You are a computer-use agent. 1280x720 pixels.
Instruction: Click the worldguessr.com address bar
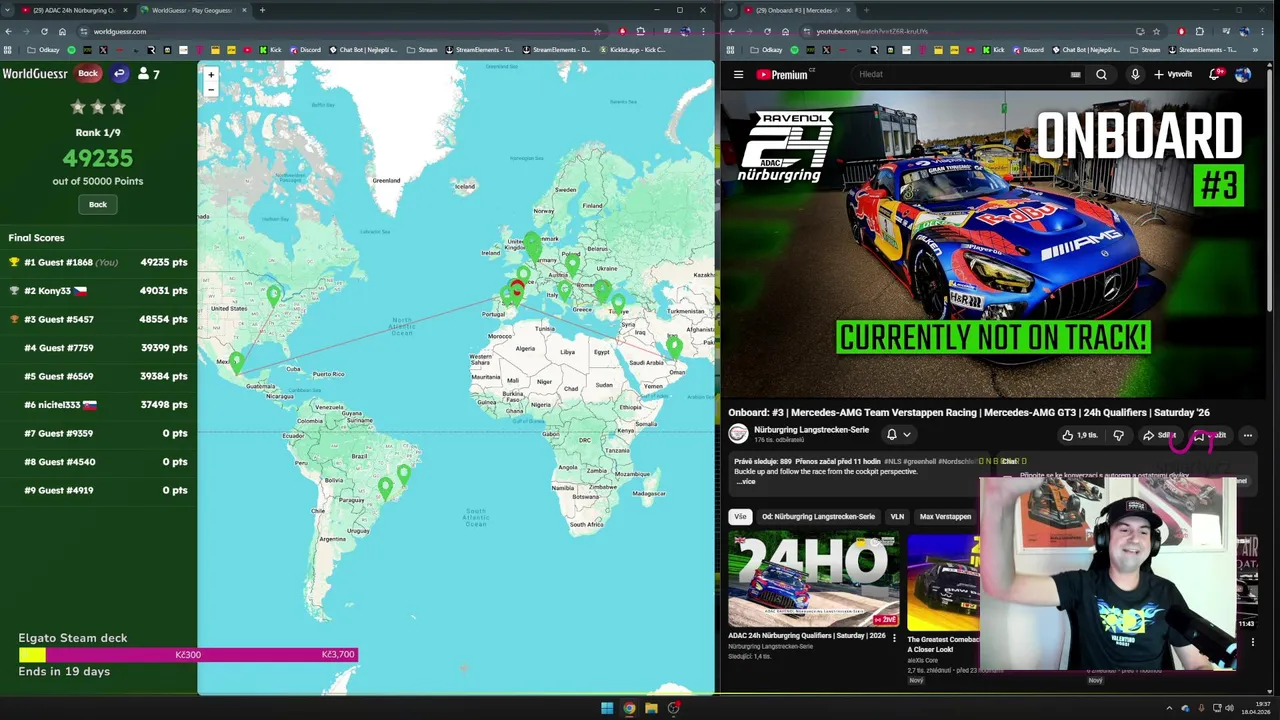click(x=340, y=31)
